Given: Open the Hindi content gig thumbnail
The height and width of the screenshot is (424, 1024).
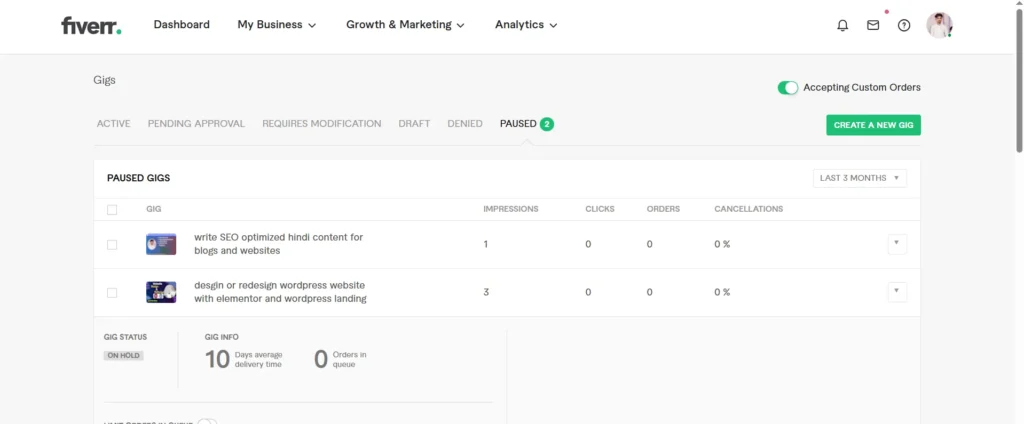Looking at the screenshot, I should click(x=161, y=244).
